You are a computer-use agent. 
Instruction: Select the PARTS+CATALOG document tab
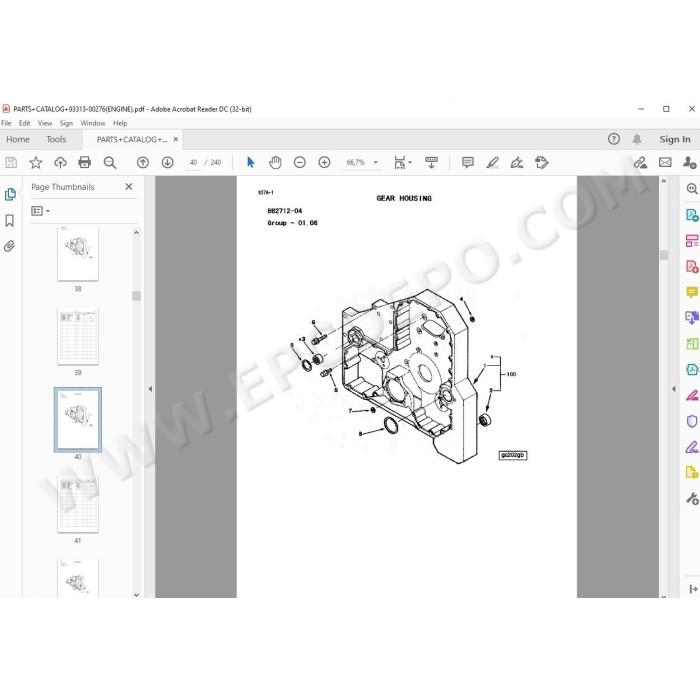(x=132, y=140)
